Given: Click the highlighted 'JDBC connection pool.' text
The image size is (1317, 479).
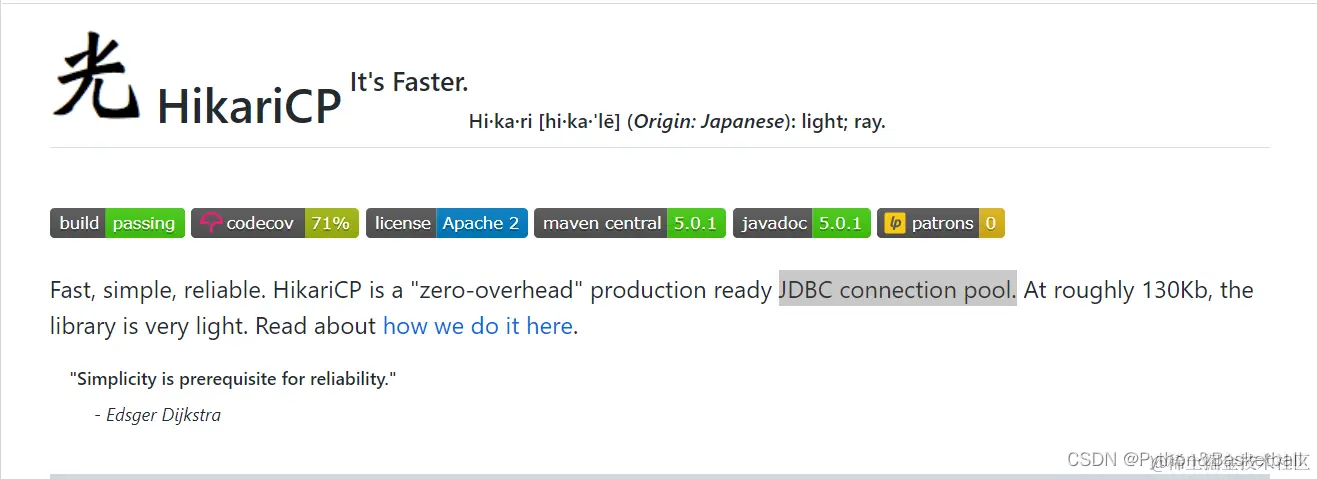Looking at the screenshot, I should pos(898,290).
